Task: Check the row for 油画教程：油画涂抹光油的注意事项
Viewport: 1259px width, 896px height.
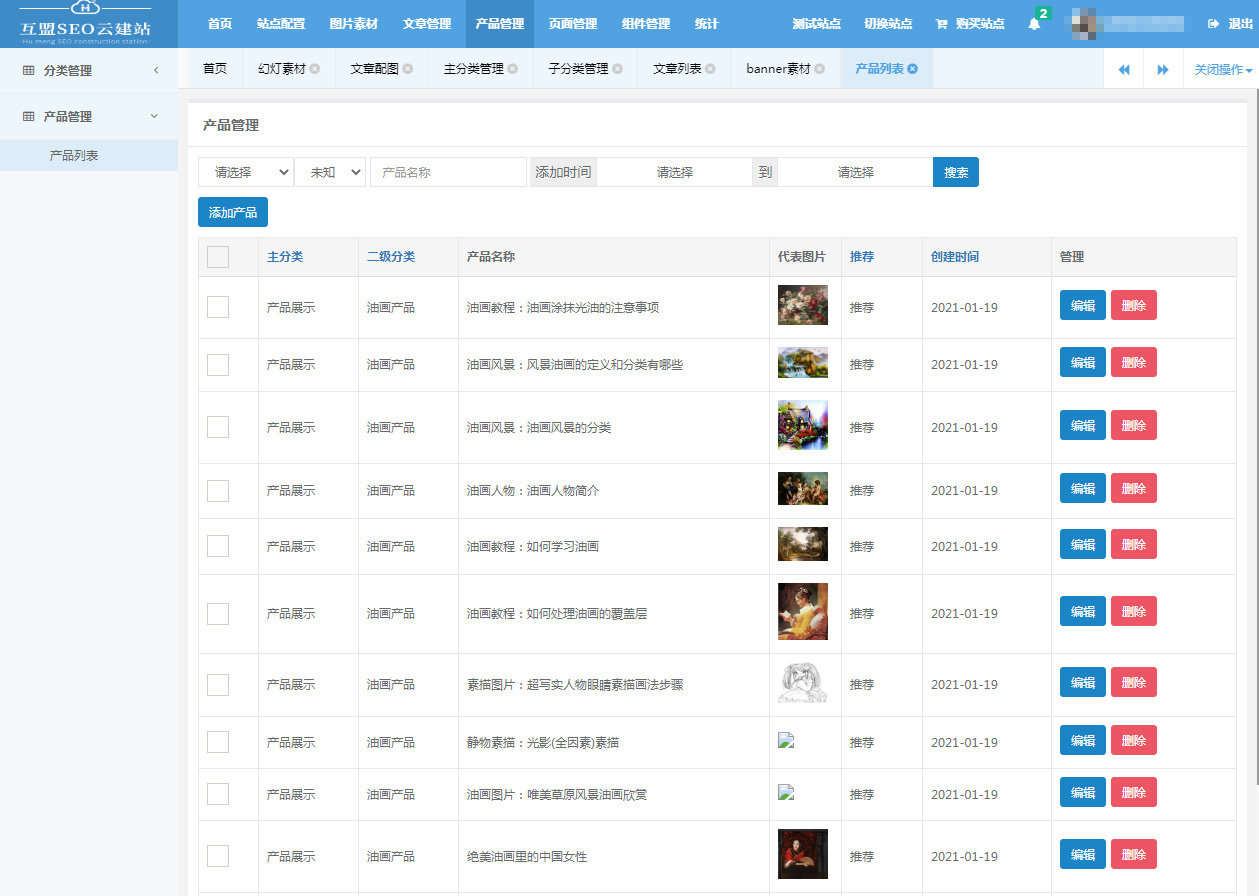Action: (x=218, y=307)
